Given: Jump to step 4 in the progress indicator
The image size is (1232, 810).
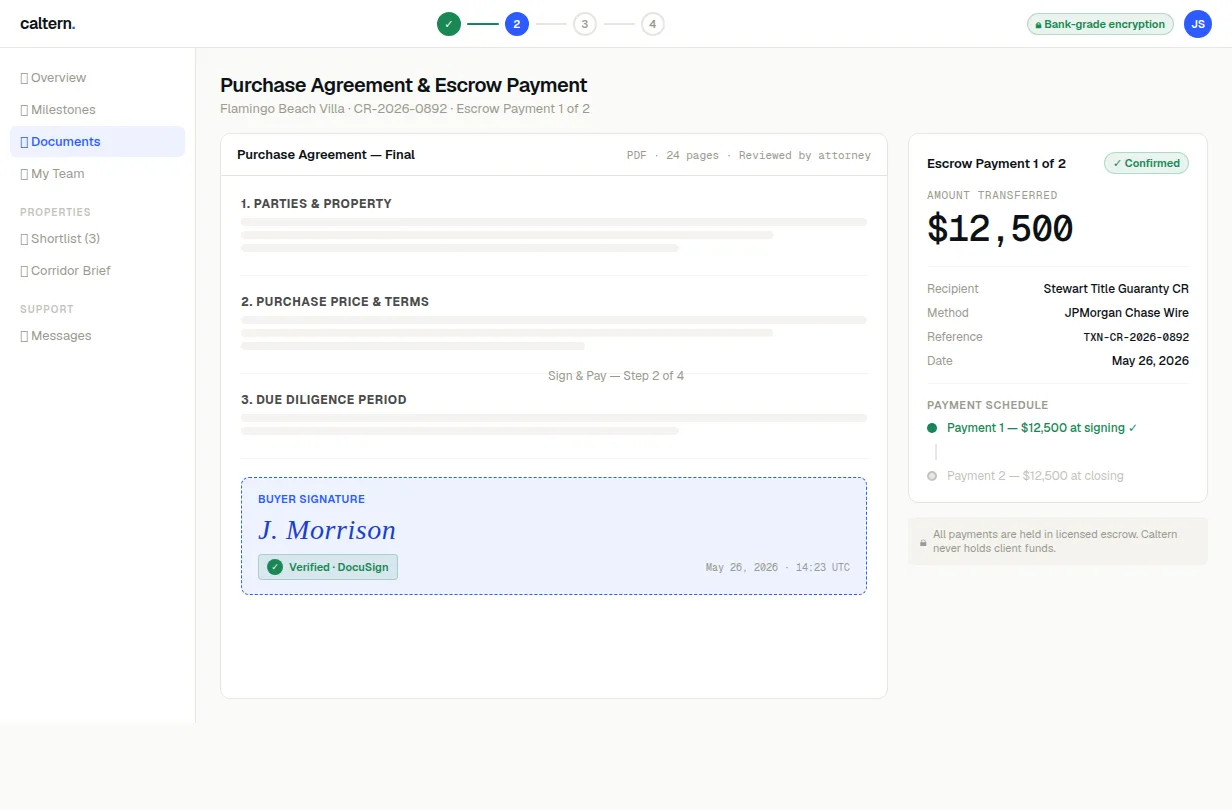Looking at the screenshot, I should pos(653,24).
